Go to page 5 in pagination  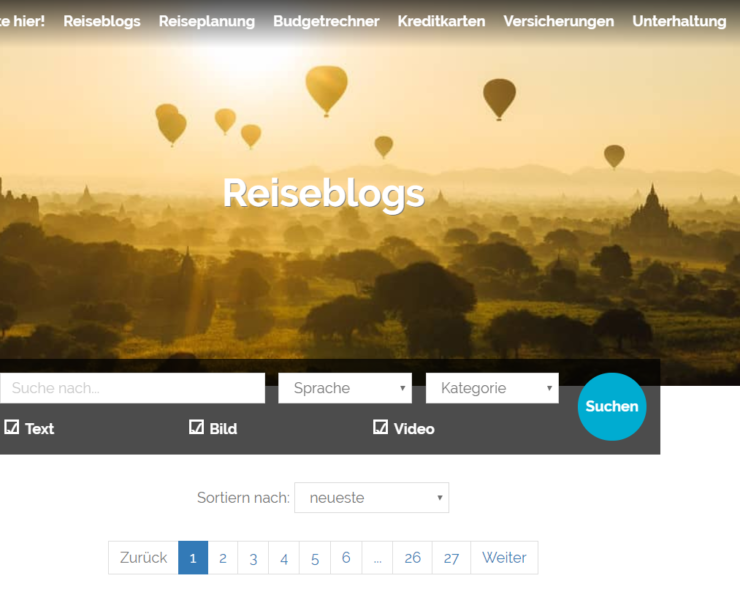315,558
